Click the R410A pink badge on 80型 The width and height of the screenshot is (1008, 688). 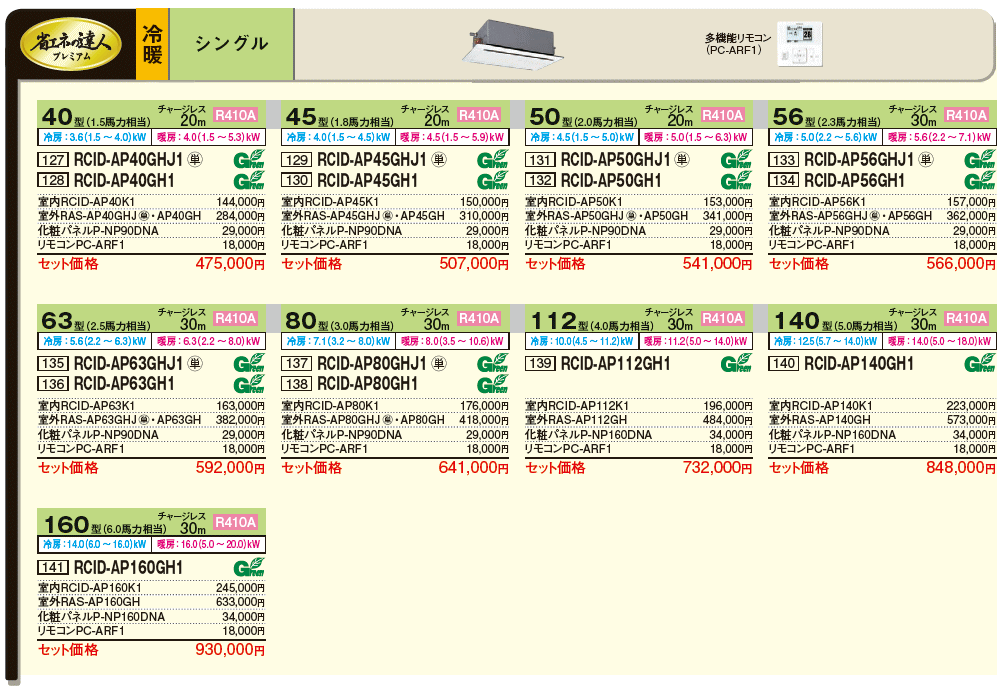coord(479,318)
